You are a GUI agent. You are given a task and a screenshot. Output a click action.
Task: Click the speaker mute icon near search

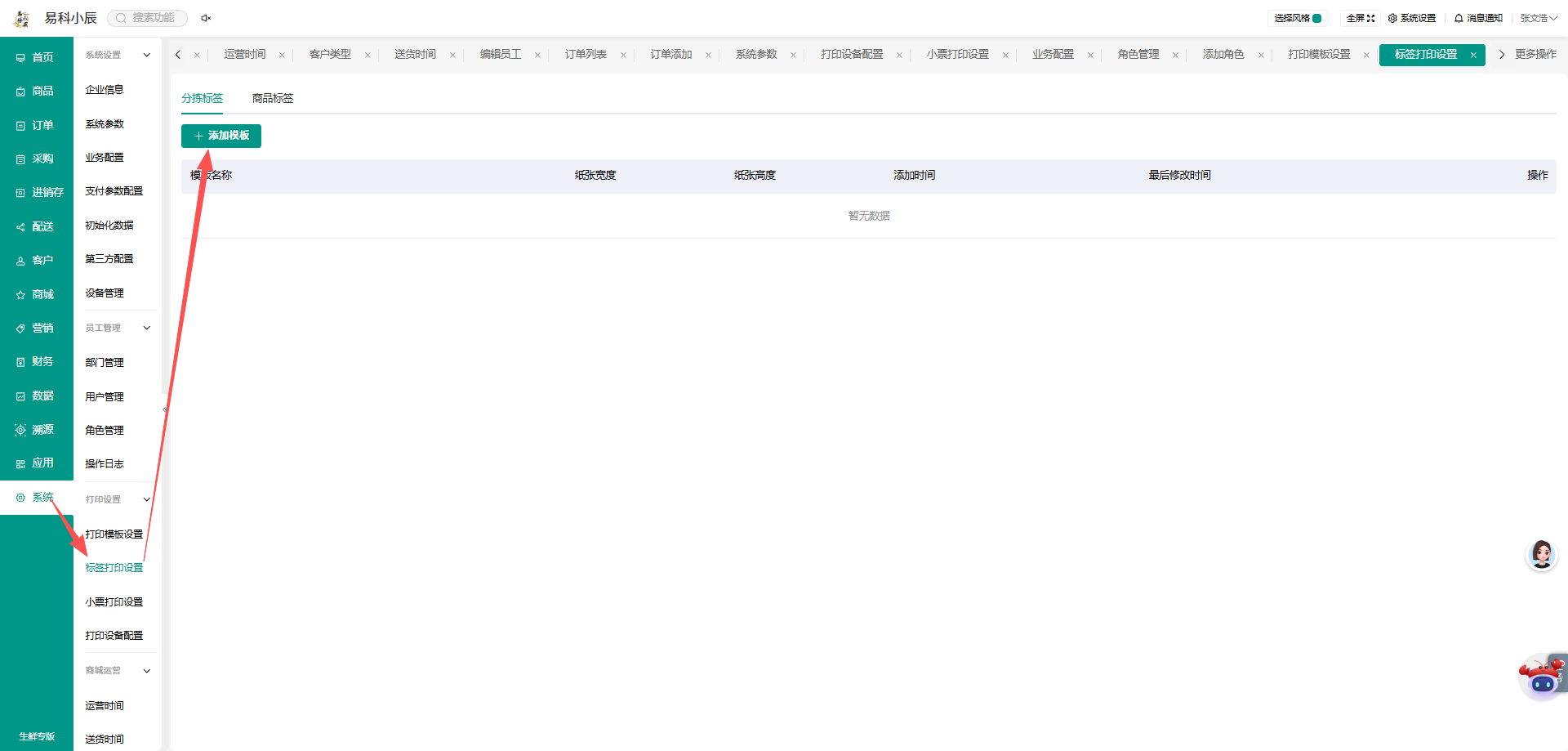pos(206,18)
